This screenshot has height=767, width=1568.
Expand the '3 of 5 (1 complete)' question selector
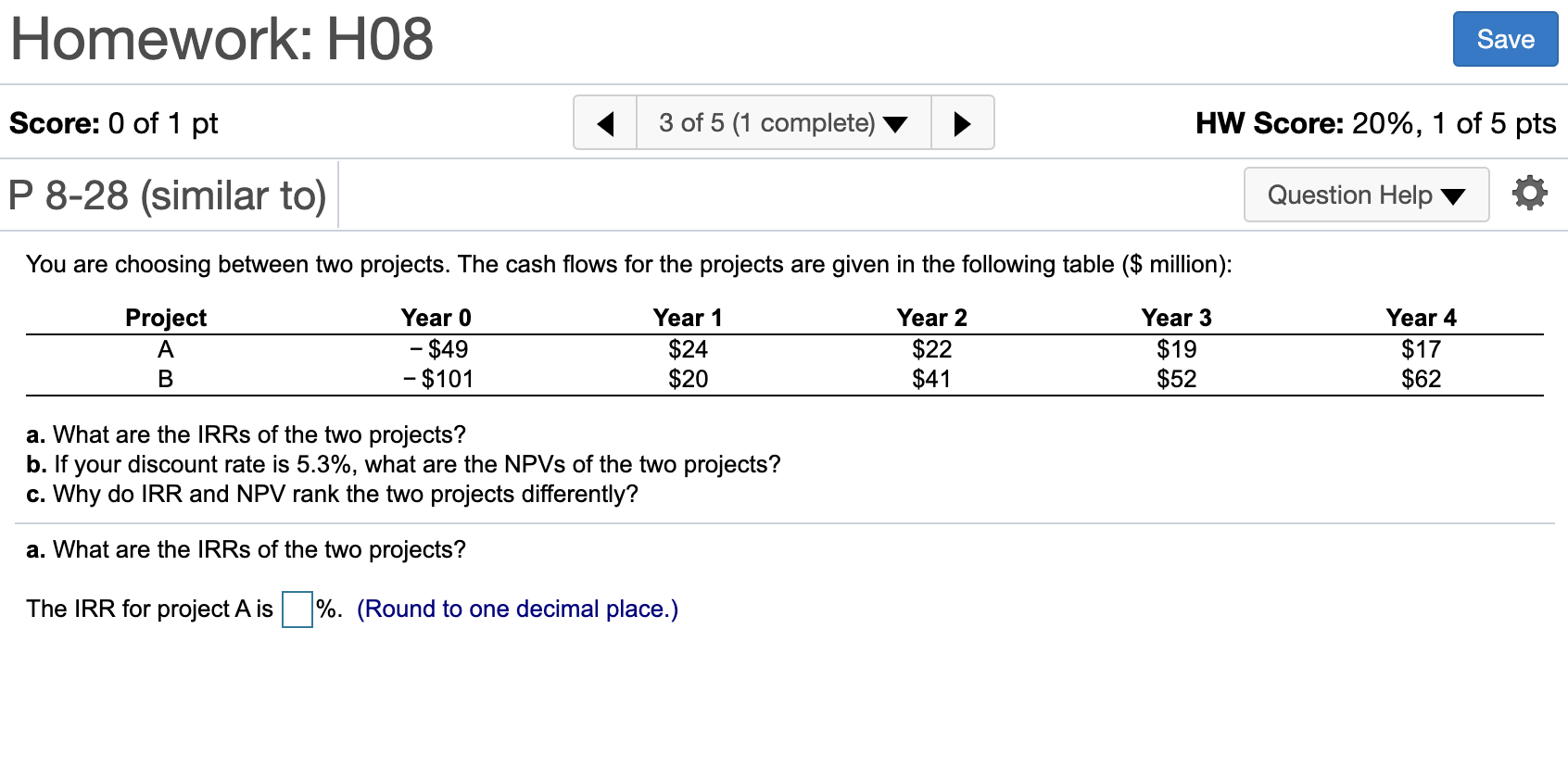click(781, 122)
